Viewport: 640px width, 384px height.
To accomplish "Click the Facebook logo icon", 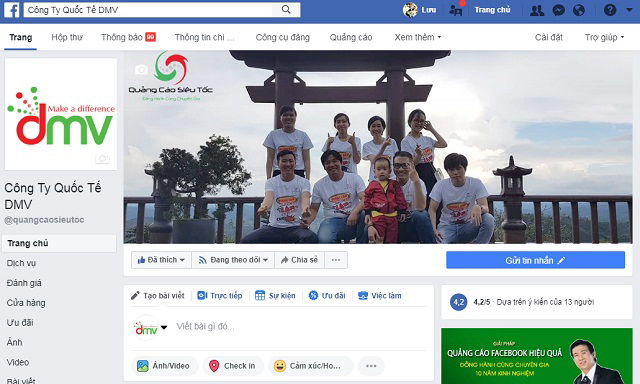I will (11, 10).
